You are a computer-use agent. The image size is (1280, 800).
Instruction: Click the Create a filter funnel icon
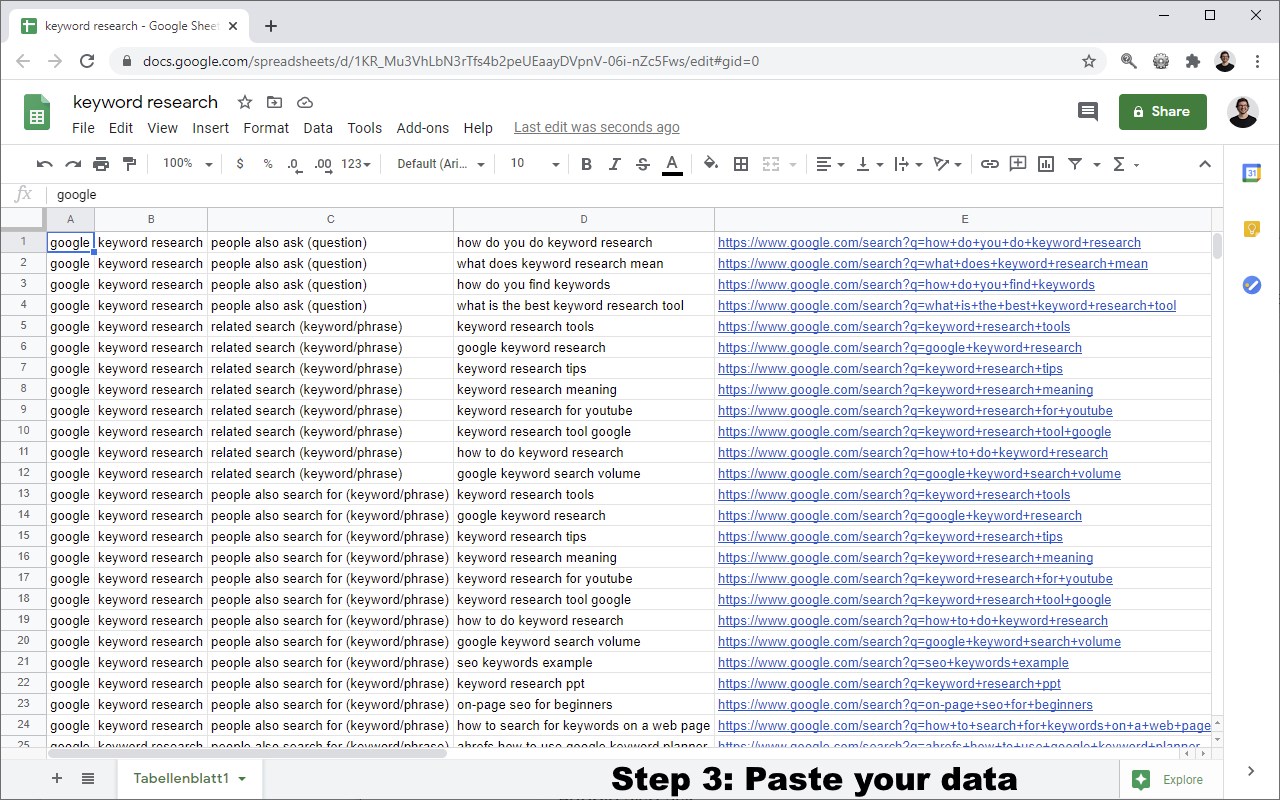coord(1075,164)
